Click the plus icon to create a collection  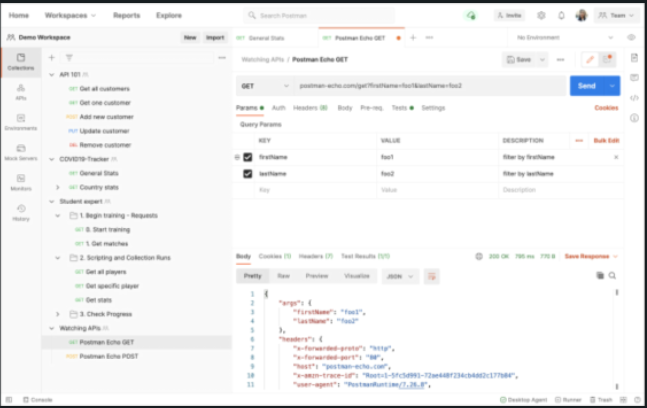point(52,58)
